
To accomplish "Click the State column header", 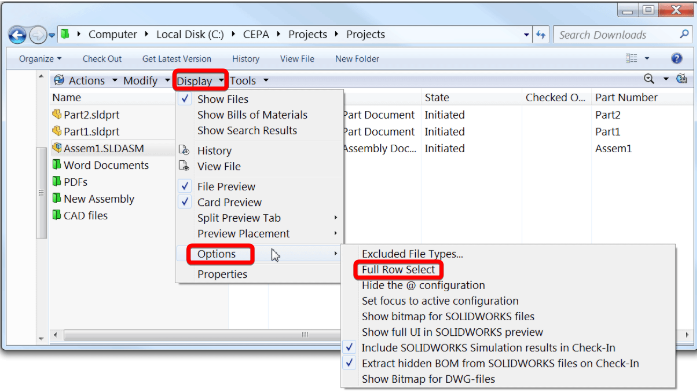I will point(437,97).
